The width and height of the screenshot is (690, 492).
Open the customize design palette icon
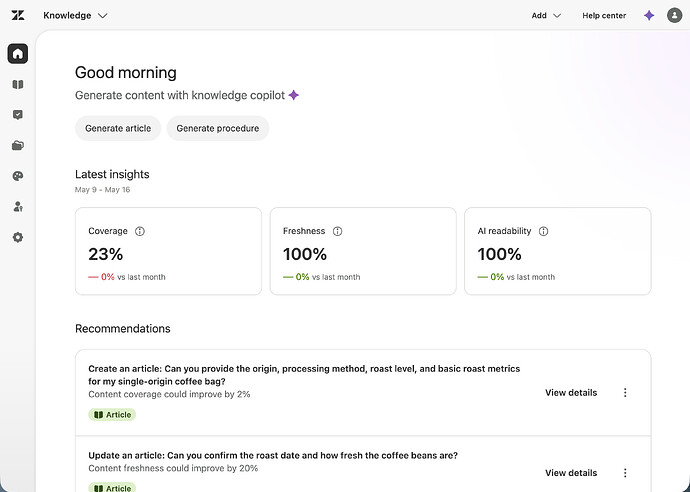click(x=18, y=176)
